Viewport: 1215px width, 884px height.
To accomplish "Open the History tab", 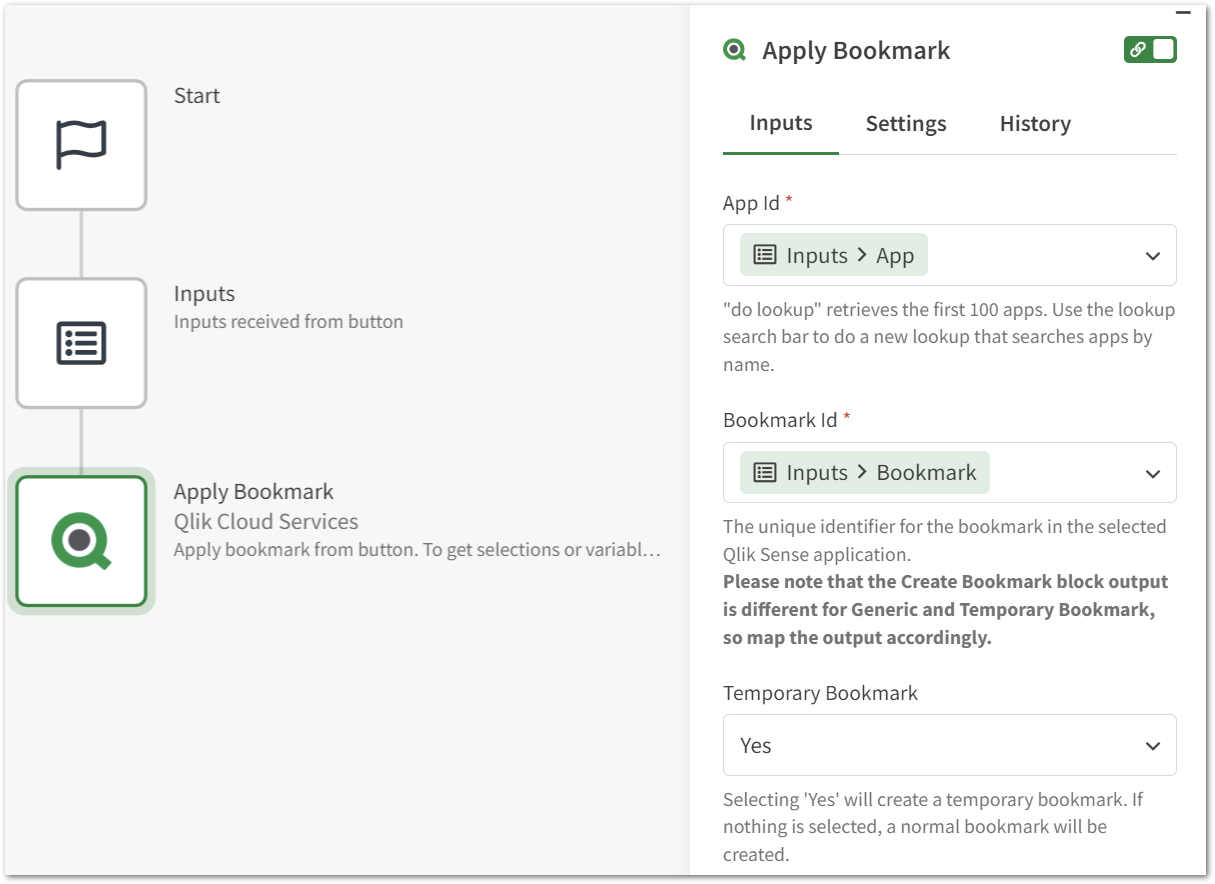I will [x=1035, y=123].
